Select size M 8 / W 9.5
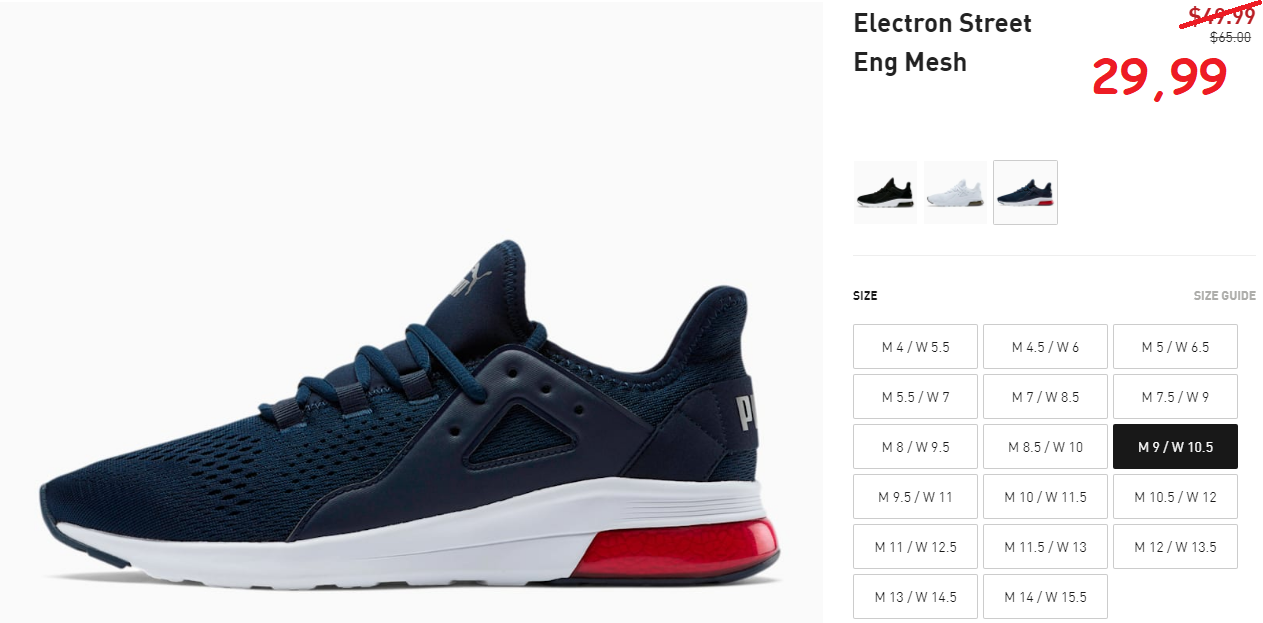This screenshot has width=1263, height=623. (916, 447)
